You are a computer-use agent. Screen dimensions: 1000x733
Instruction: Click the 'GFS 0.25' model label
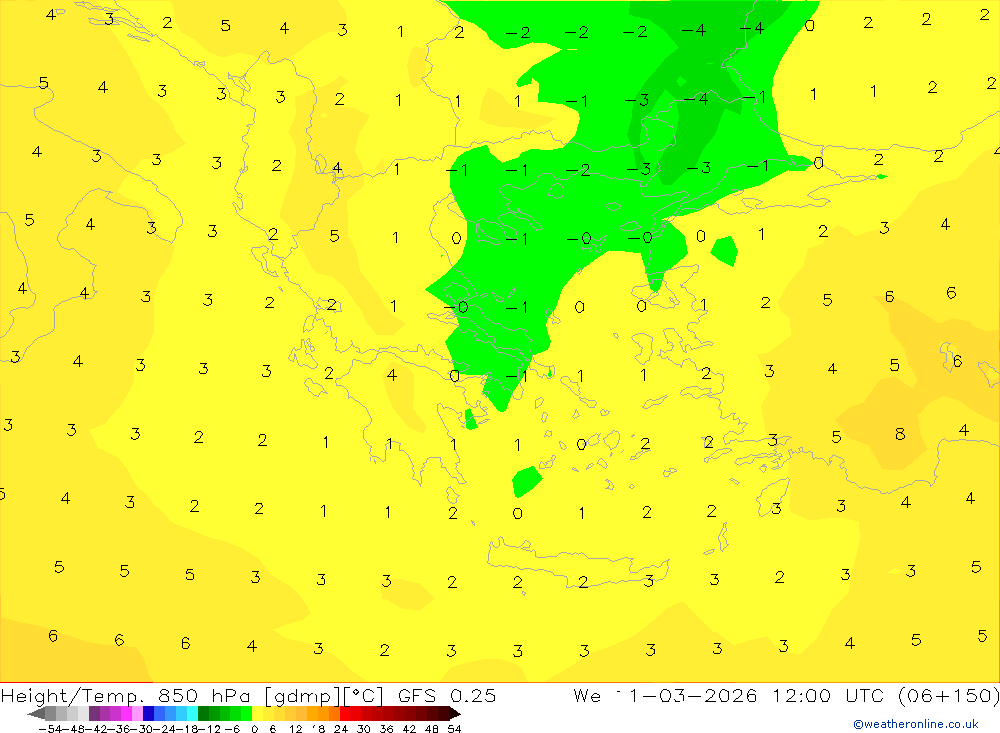click(446, 695)
